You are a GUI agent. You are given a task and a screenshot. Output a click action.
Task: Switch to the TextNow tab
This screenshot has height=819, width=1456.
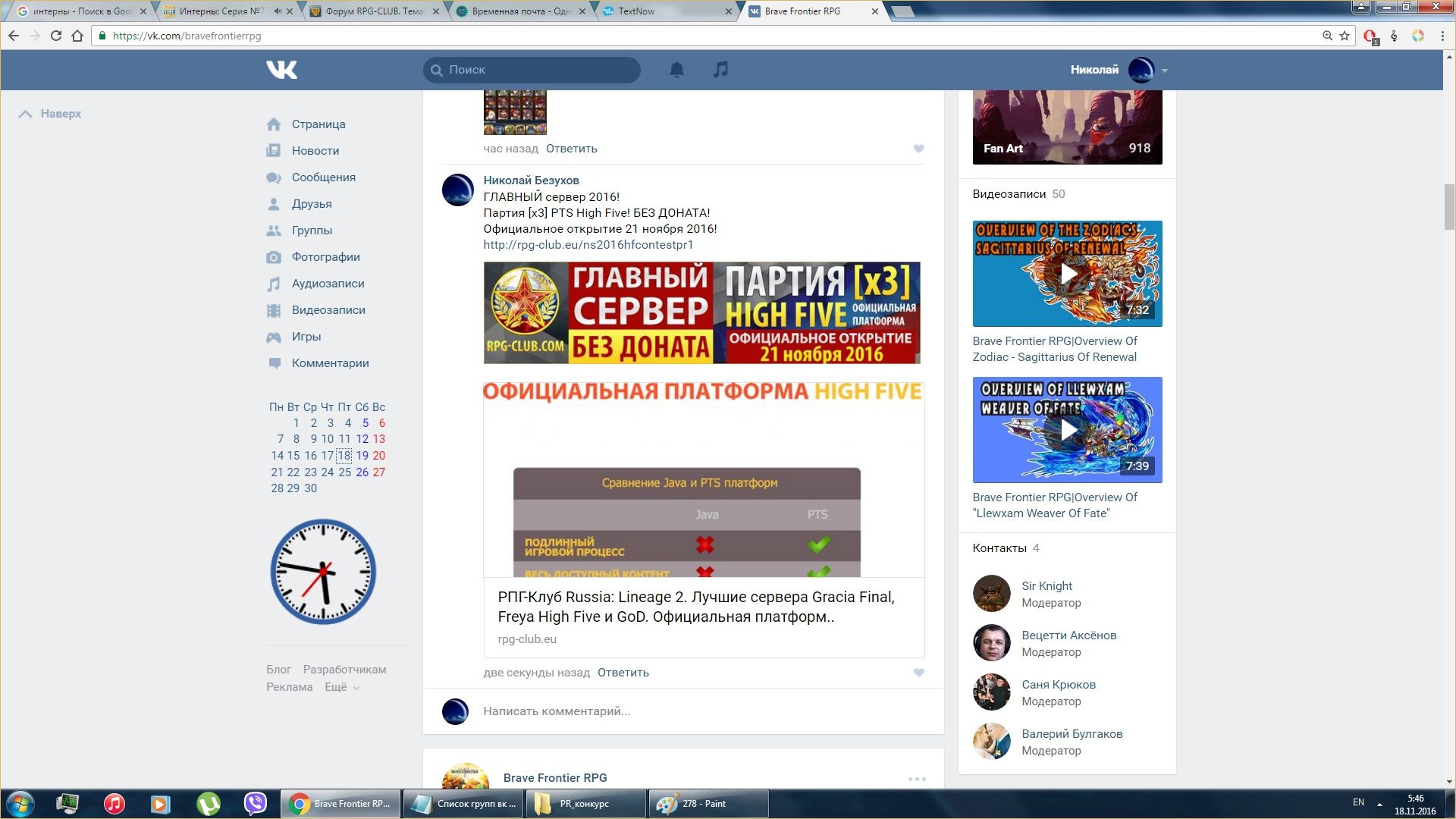click(667, 11)
